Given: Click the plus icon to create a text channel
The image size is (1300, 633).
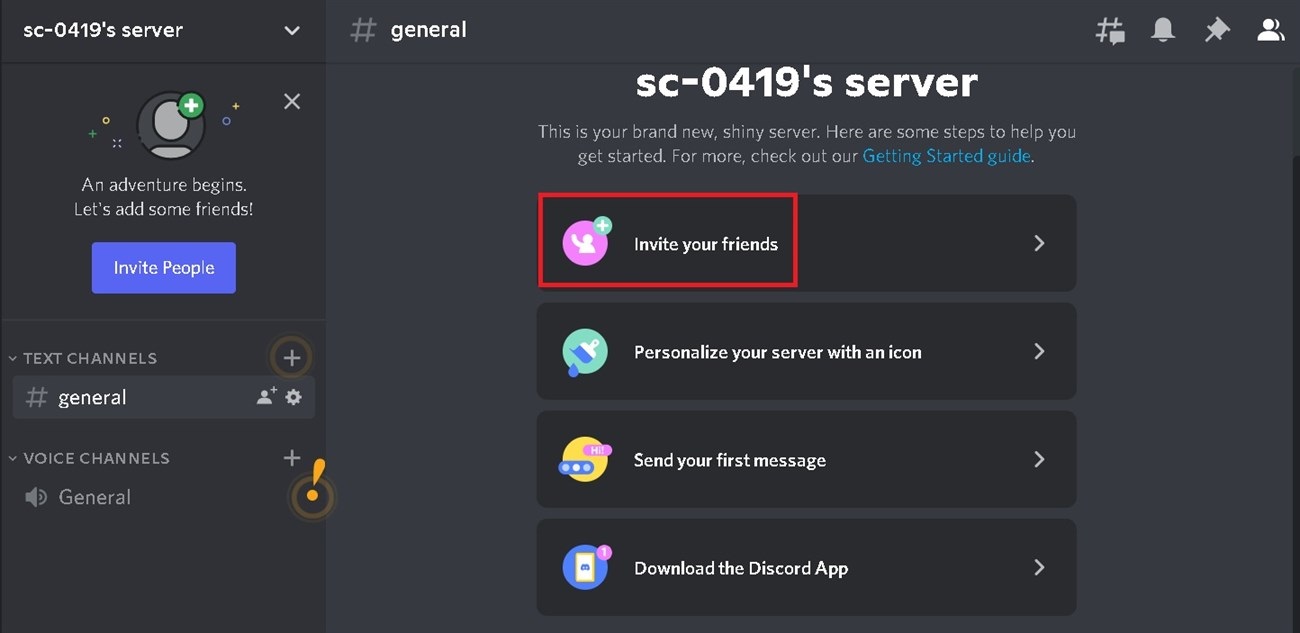Looking at the screenshot, I should 291,357.
